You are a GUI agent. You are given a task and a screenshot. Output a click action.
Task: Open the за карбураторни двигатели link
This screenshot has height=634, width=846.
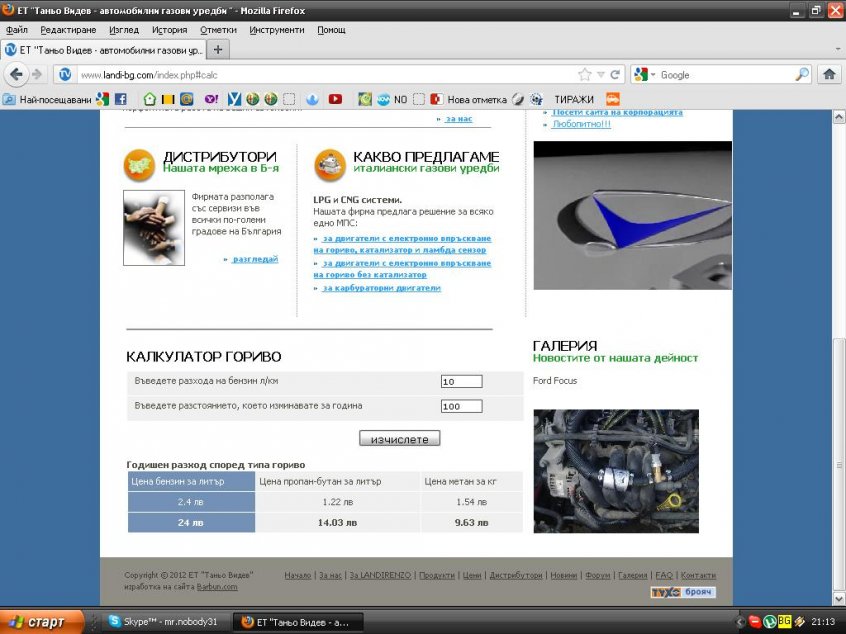coord(381,288)
